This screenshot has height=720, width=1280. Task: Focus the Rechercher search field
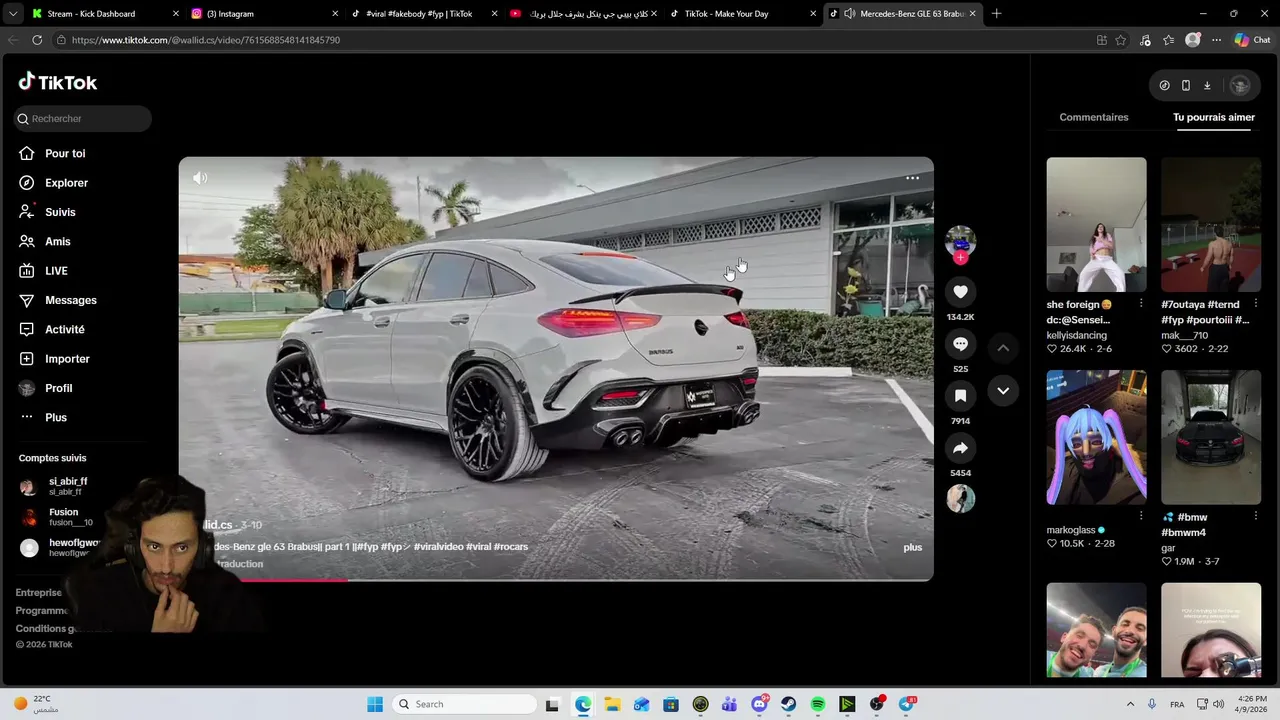pos(83,118)
